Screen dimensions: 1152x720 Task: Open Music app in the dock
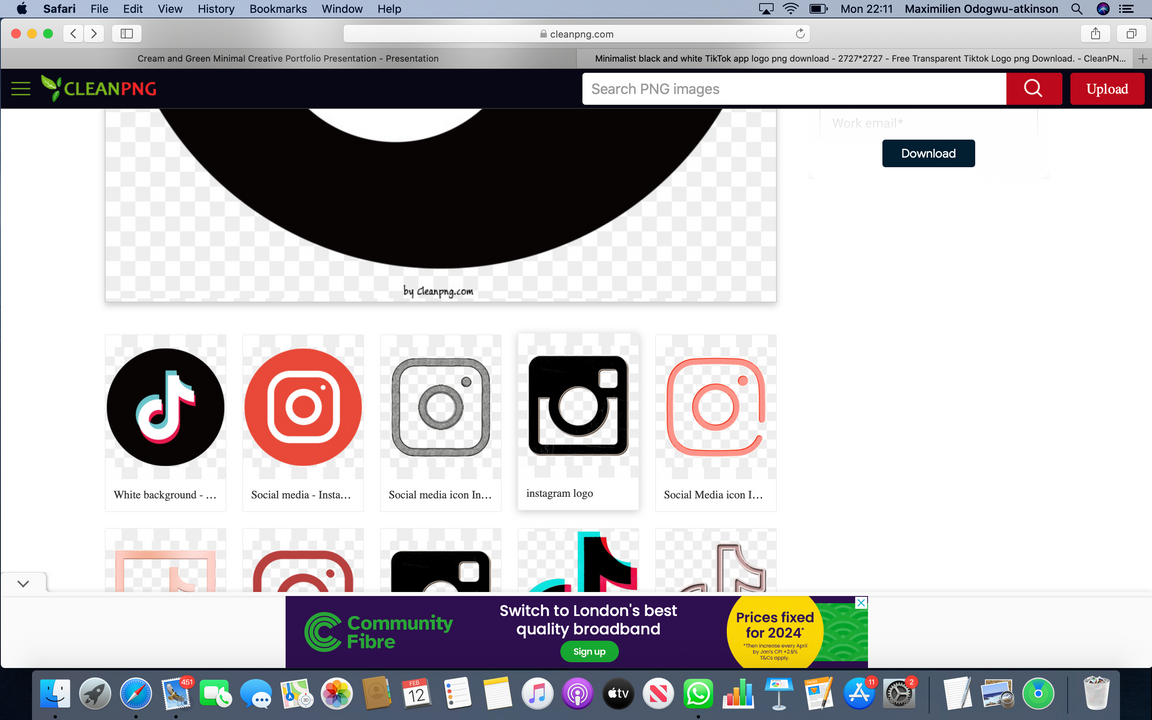pos(537,693)
